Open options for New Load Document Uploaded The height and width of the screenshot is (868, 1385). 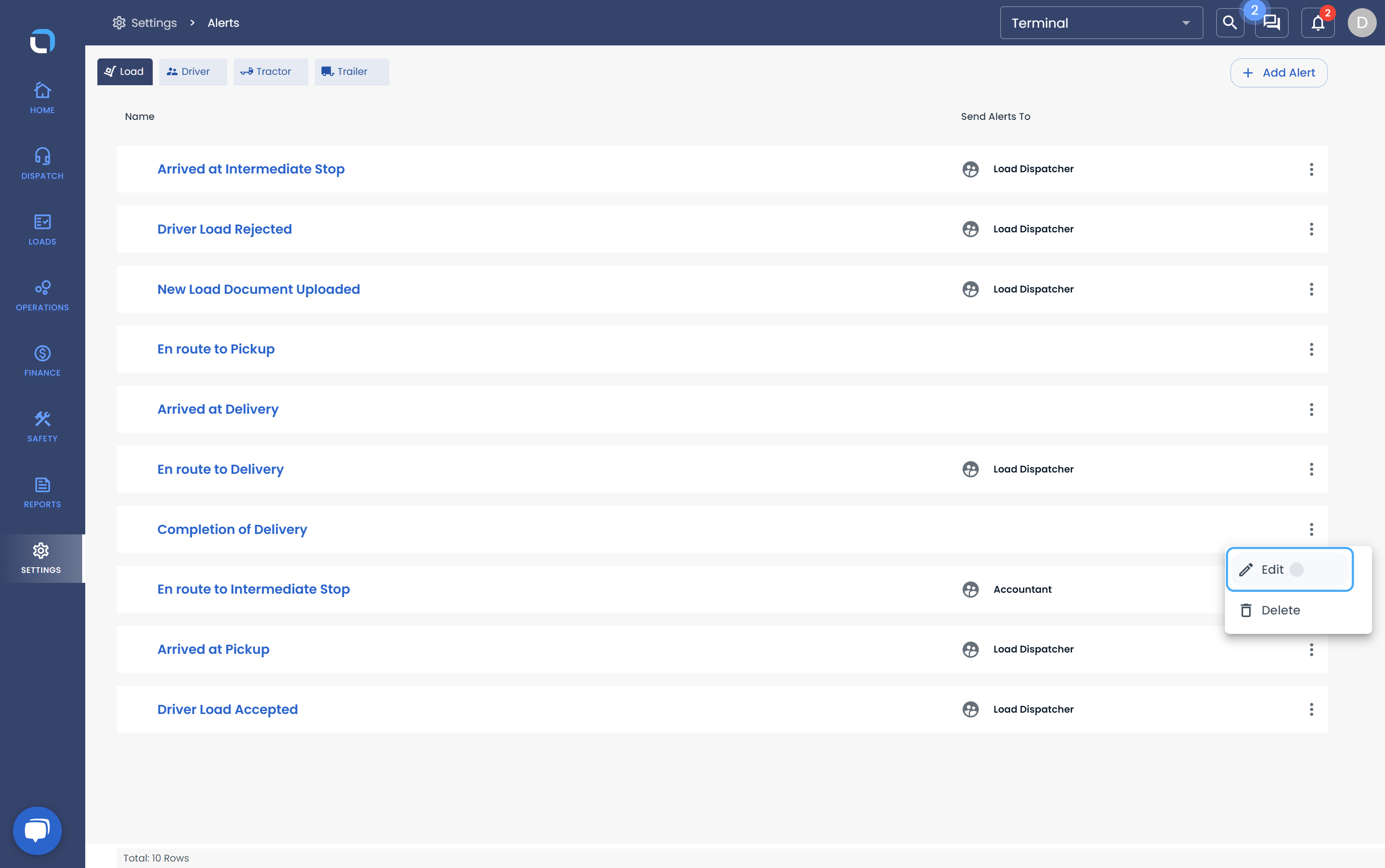coord(1311,289)
